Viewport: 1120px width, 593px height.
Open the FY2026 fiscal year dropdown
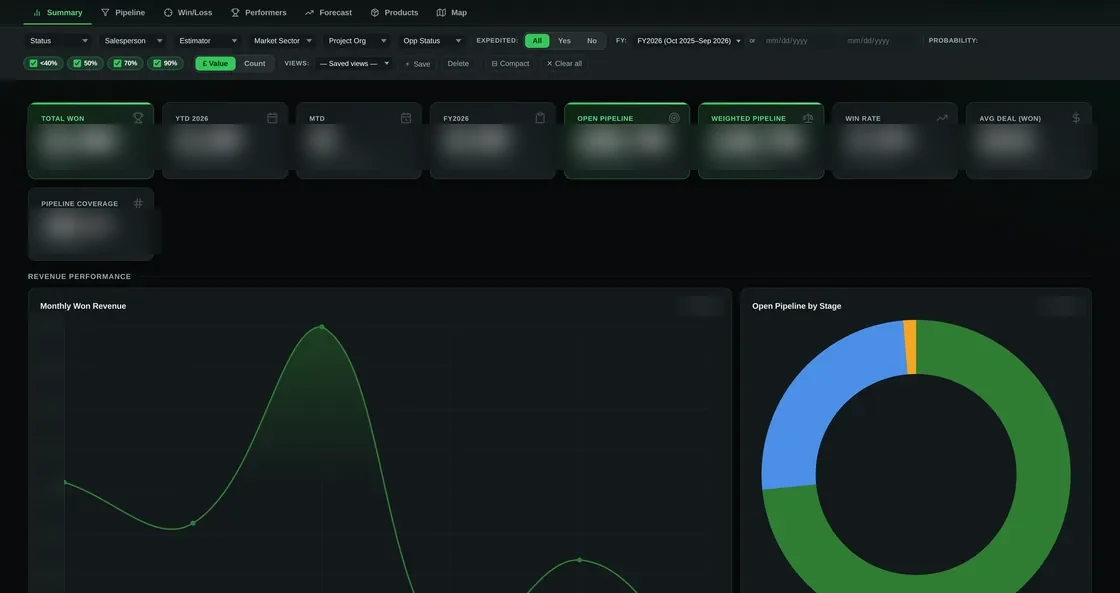click(689, 41)
